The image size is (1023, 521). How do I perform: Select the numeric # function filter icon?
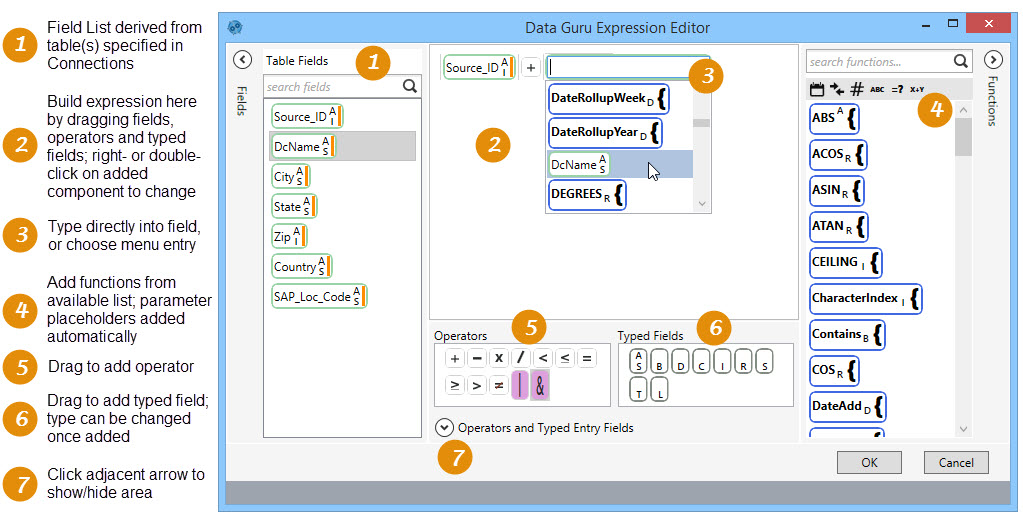coord(857,89)
